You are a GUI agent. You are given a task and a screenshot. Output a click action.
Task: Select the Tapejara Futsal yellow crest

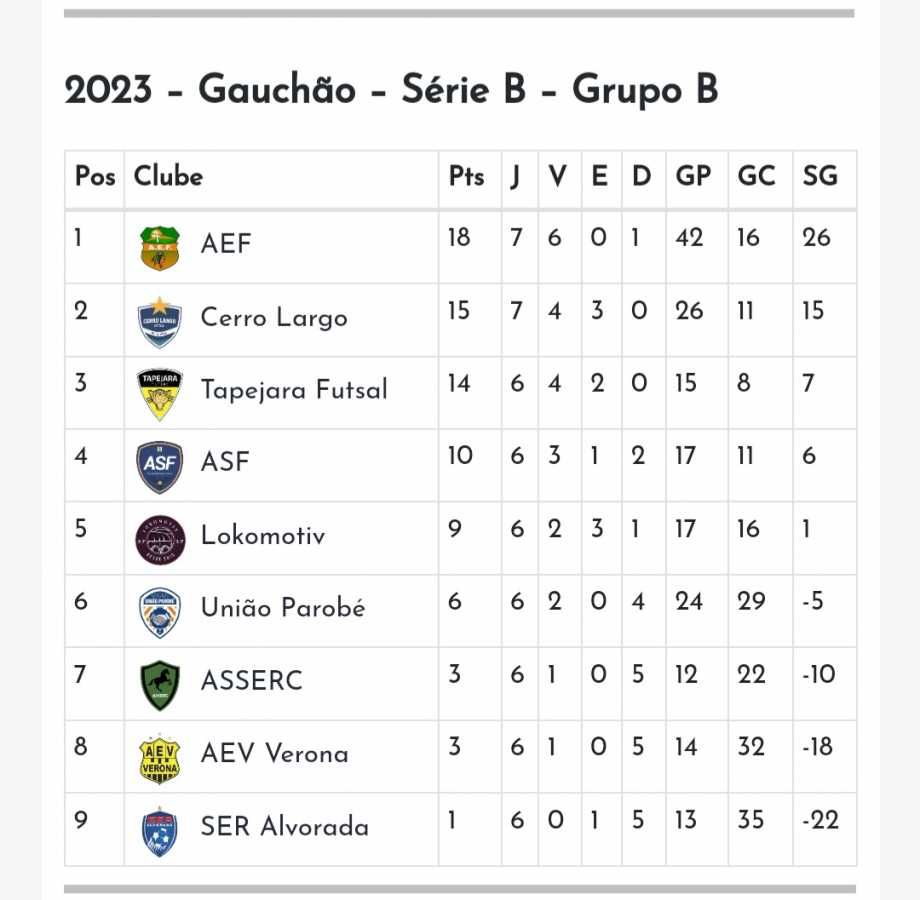[160, 394]
